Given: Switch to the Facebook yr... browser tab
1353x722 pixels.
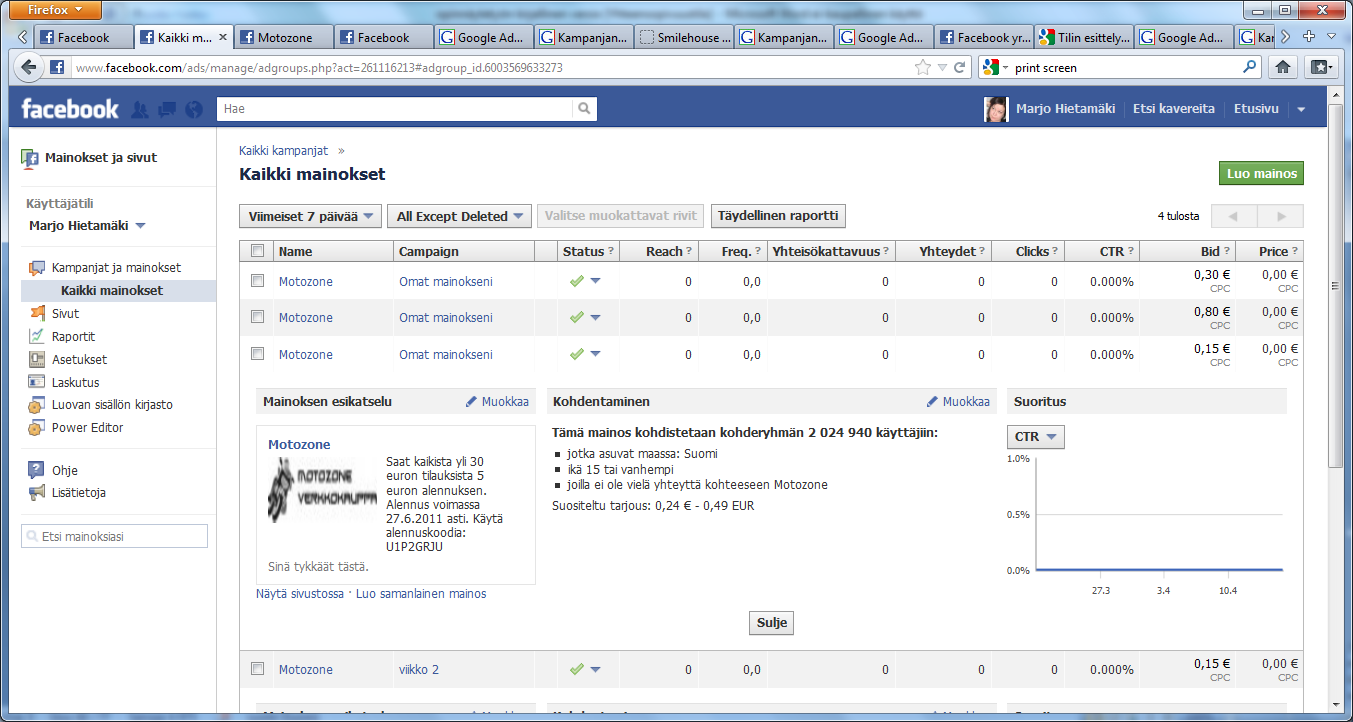Looking at the screenshot, I should click(x=984, y=37).
